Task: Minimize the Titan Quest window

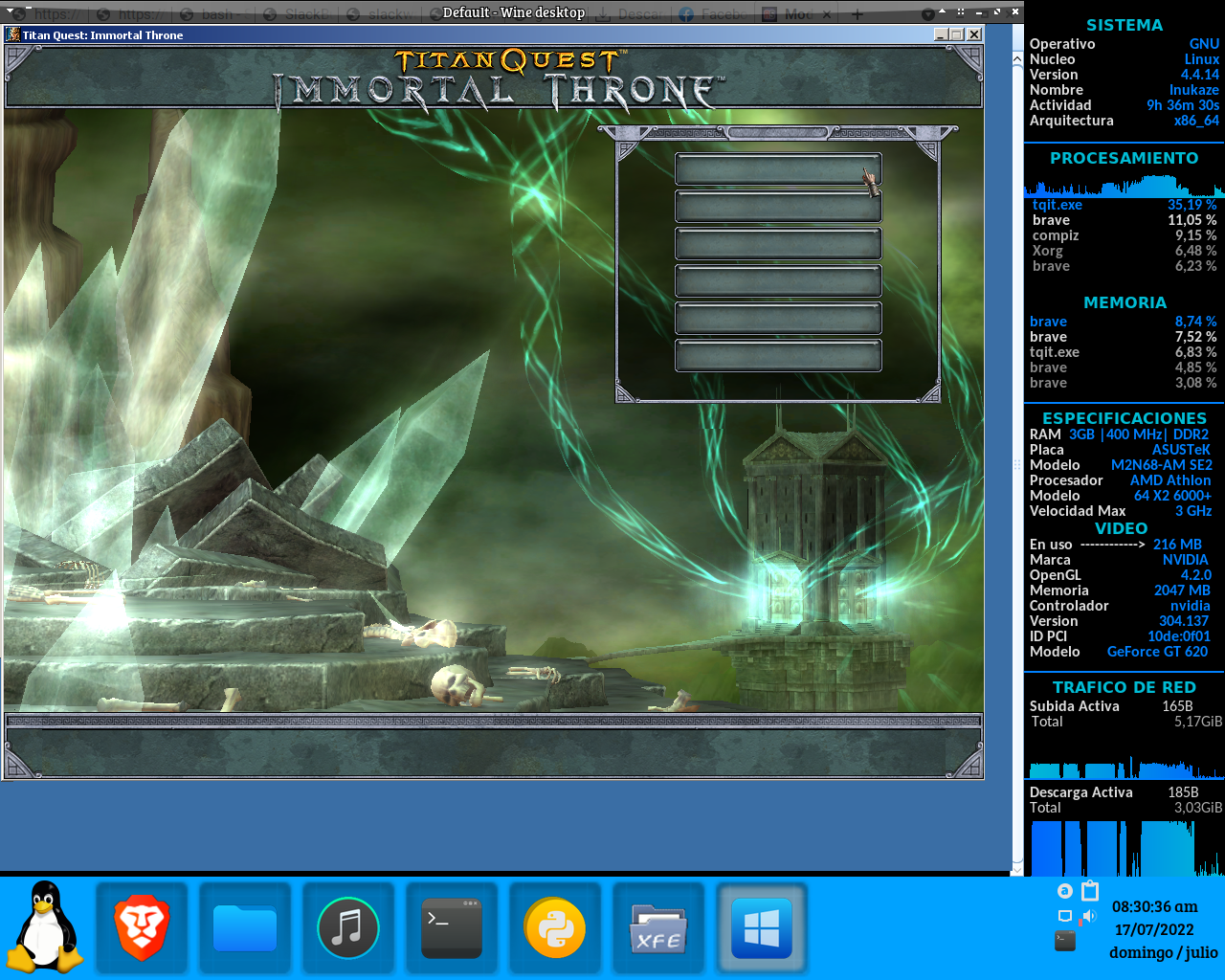Action: (x=941, y=34)
